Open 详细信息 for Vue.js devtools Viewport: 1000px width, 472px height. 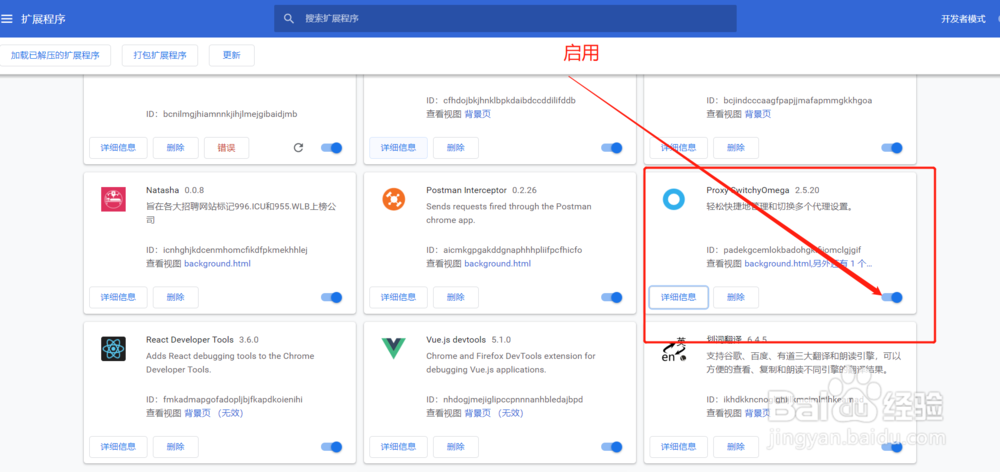pyautogui.click(x=399, y=446)
